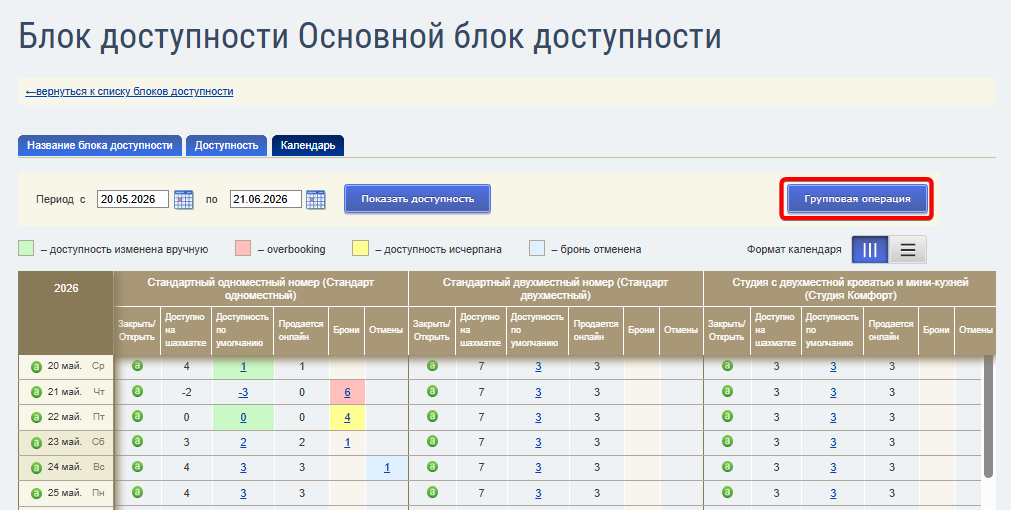Click the Формат календаря label
The image size is (1011, 510).
click(794, 250)
